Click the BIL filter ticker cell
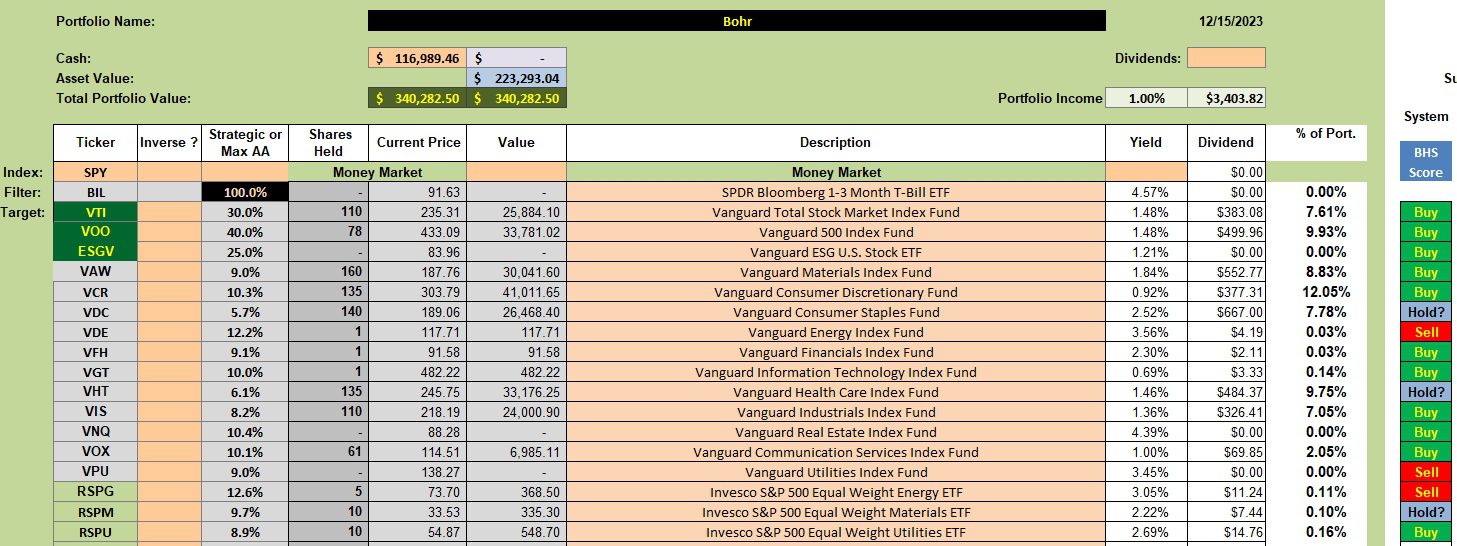This screenshot has width=1457, height=546. tap(96, 192)
